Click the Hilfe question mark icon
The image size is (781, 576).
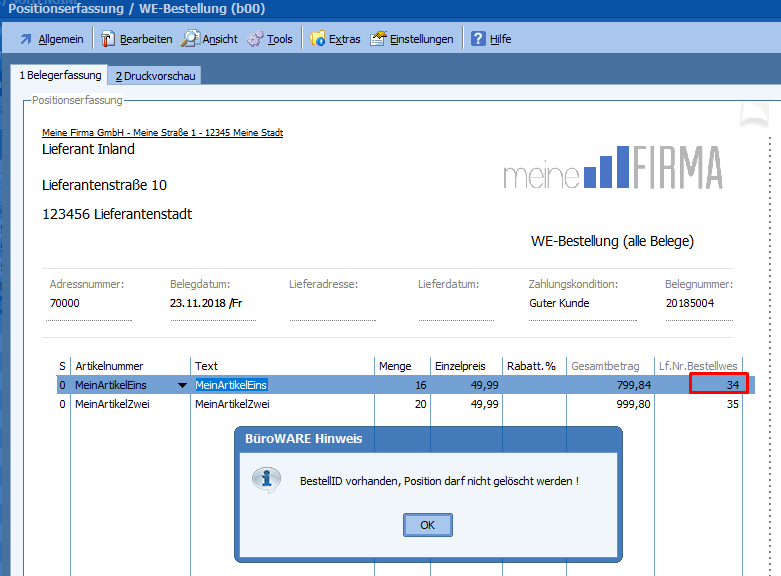[478, 39]
